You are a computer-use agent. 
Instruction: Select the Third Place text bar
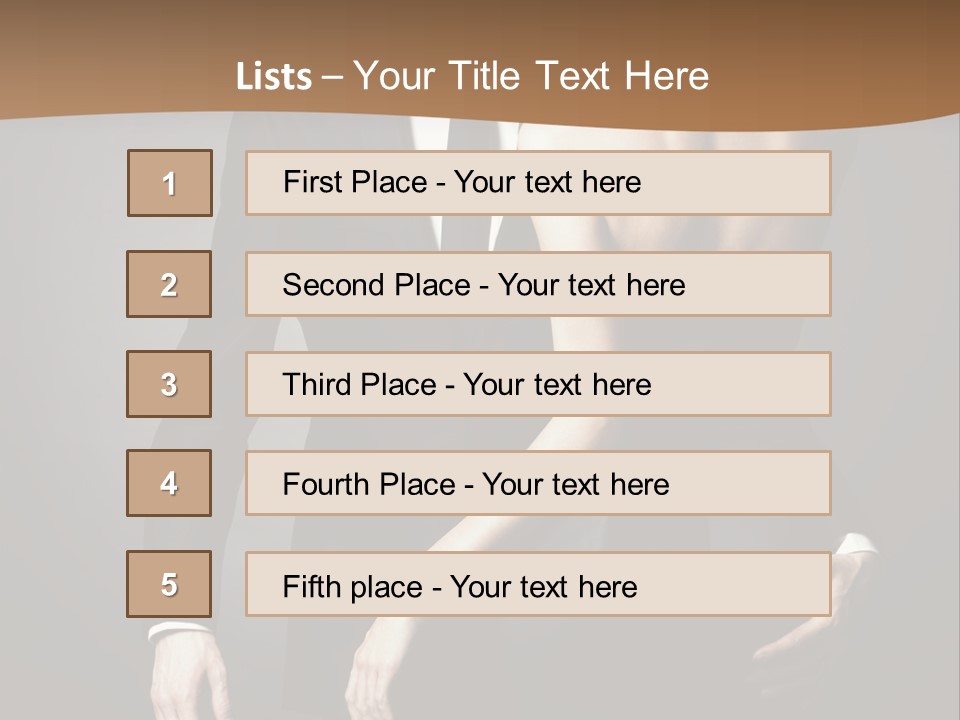pyautogui.click(x=538, y=384)
